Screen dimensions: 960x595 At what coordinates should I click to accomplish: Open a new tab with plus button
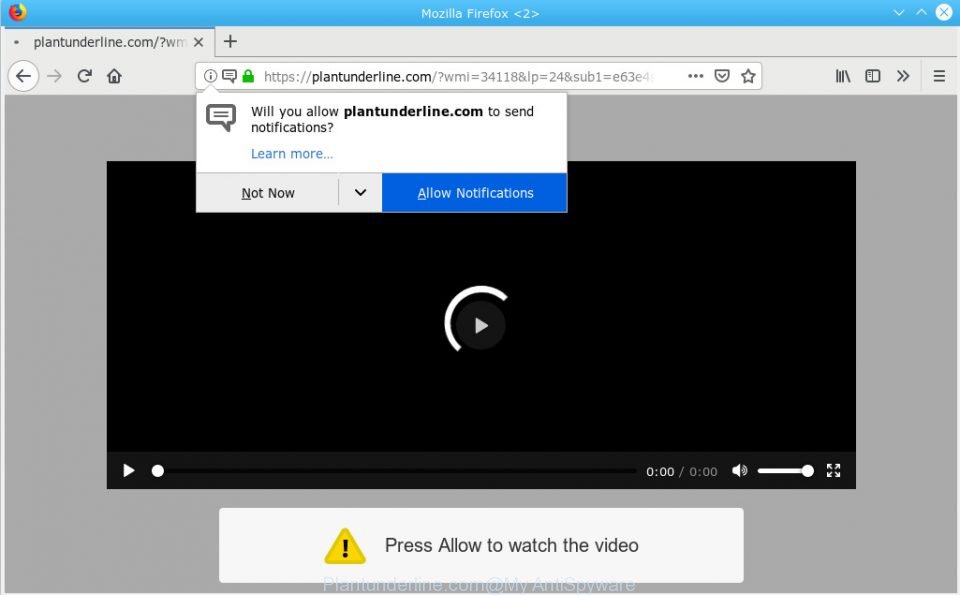pyautogui.click(x=230, y=42)
